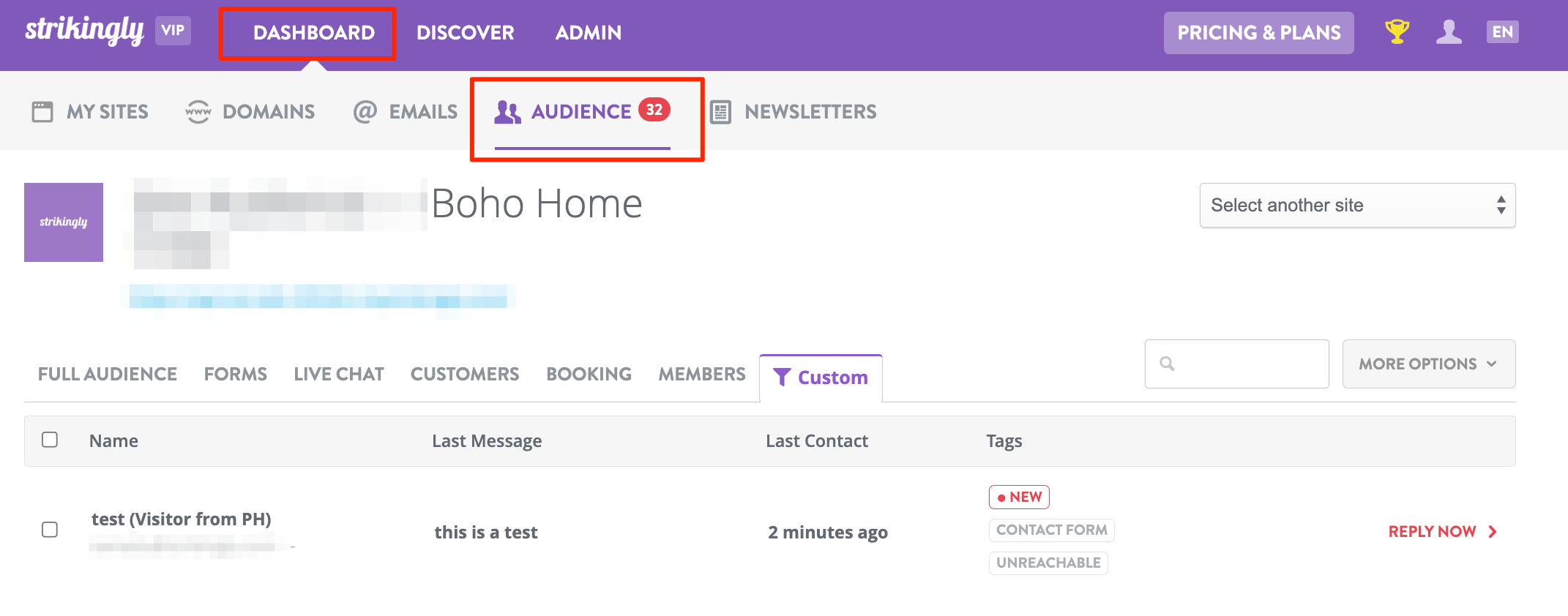Select the Customers tab
This screenshot has width=1568, height=616.
(465, 374)
